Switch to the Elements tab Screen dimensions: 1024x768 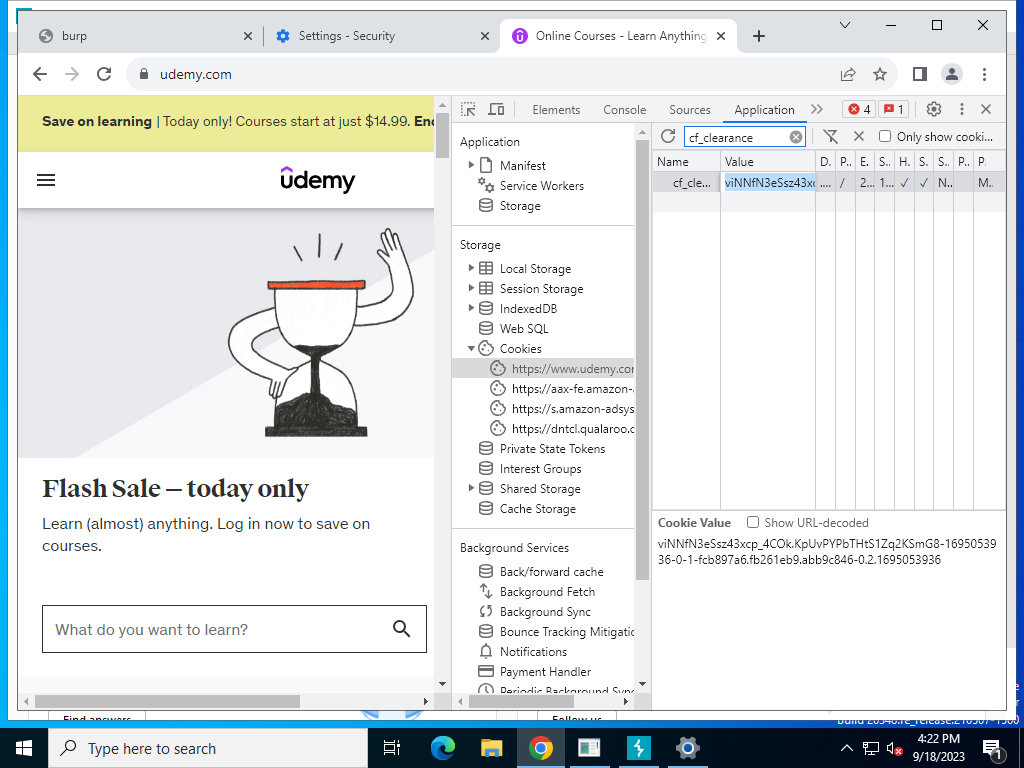click(556, 110)
